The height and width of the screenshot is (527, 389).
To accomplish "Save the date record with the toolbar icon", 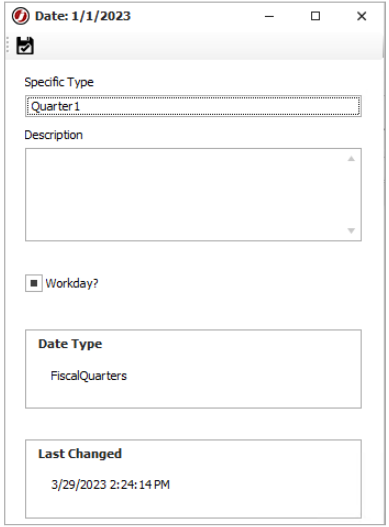I will pos(25,46).
